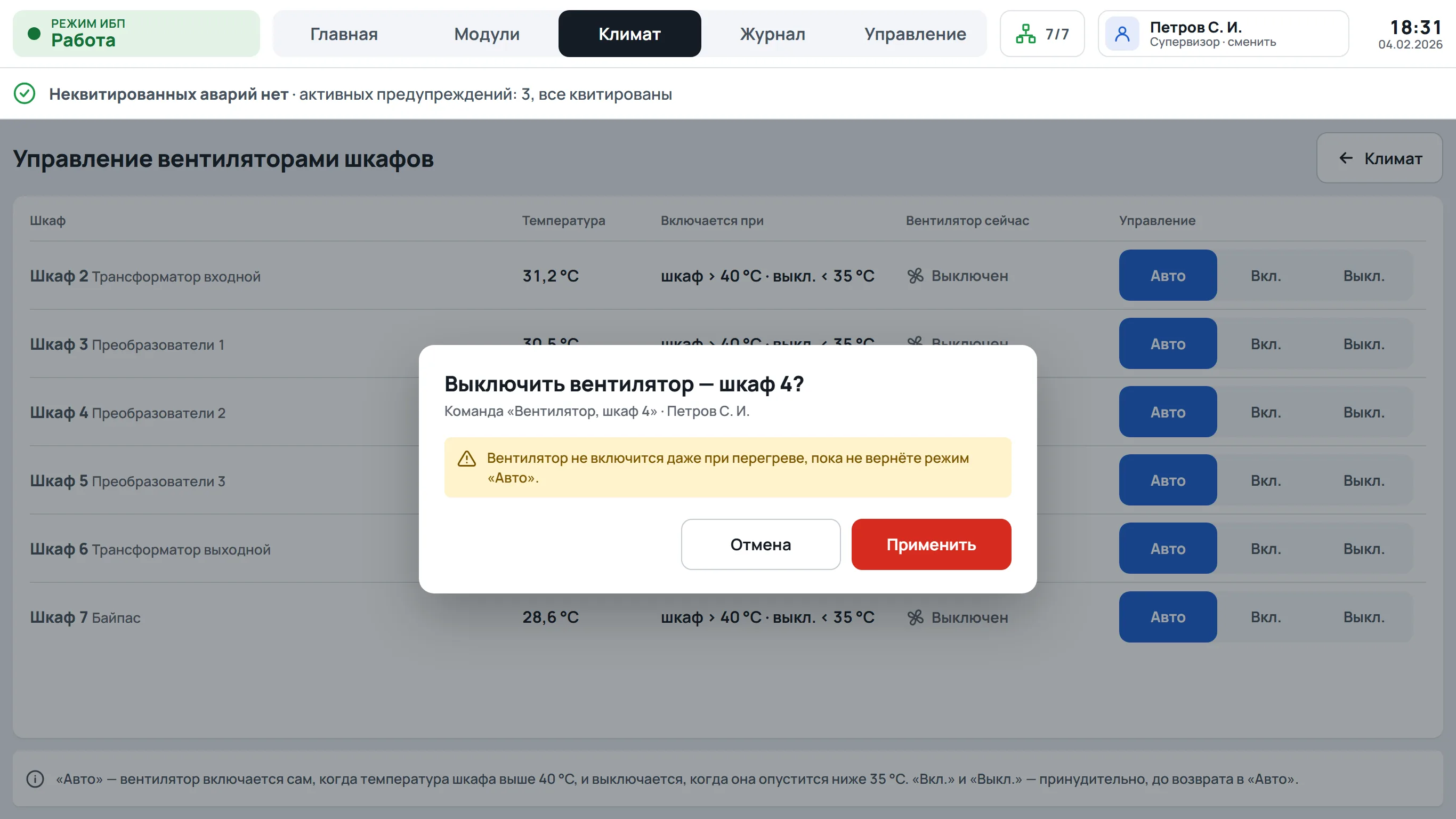Click the row label Шкаф 7 Байпас

coord(85,617)
